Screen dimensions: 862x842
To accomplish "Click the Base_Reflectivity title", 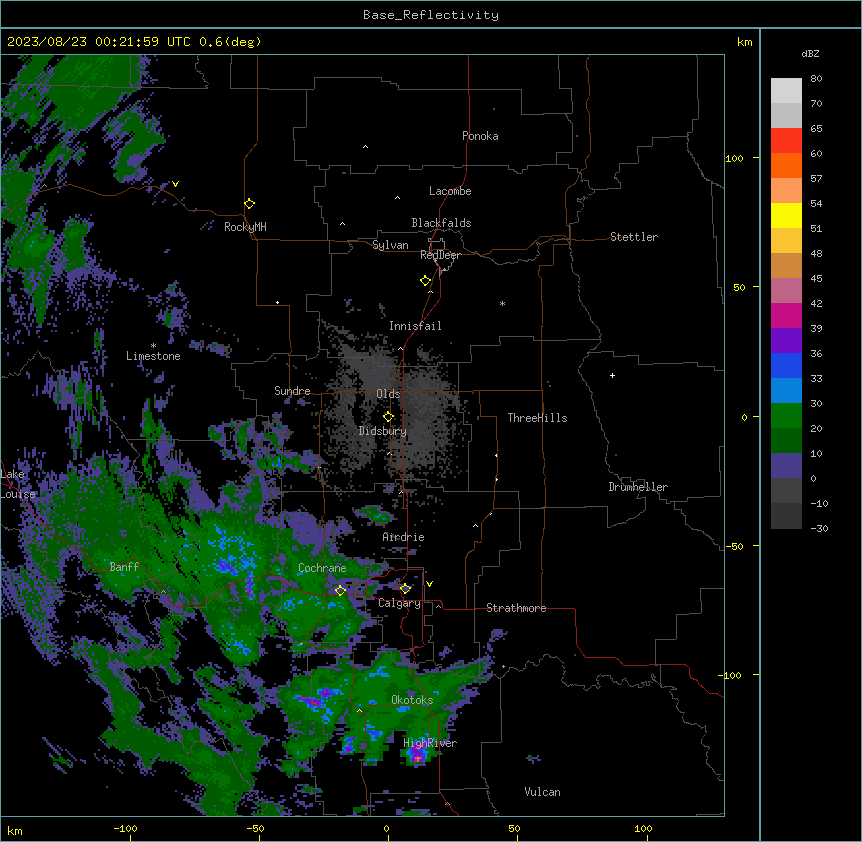I will 431,15.
